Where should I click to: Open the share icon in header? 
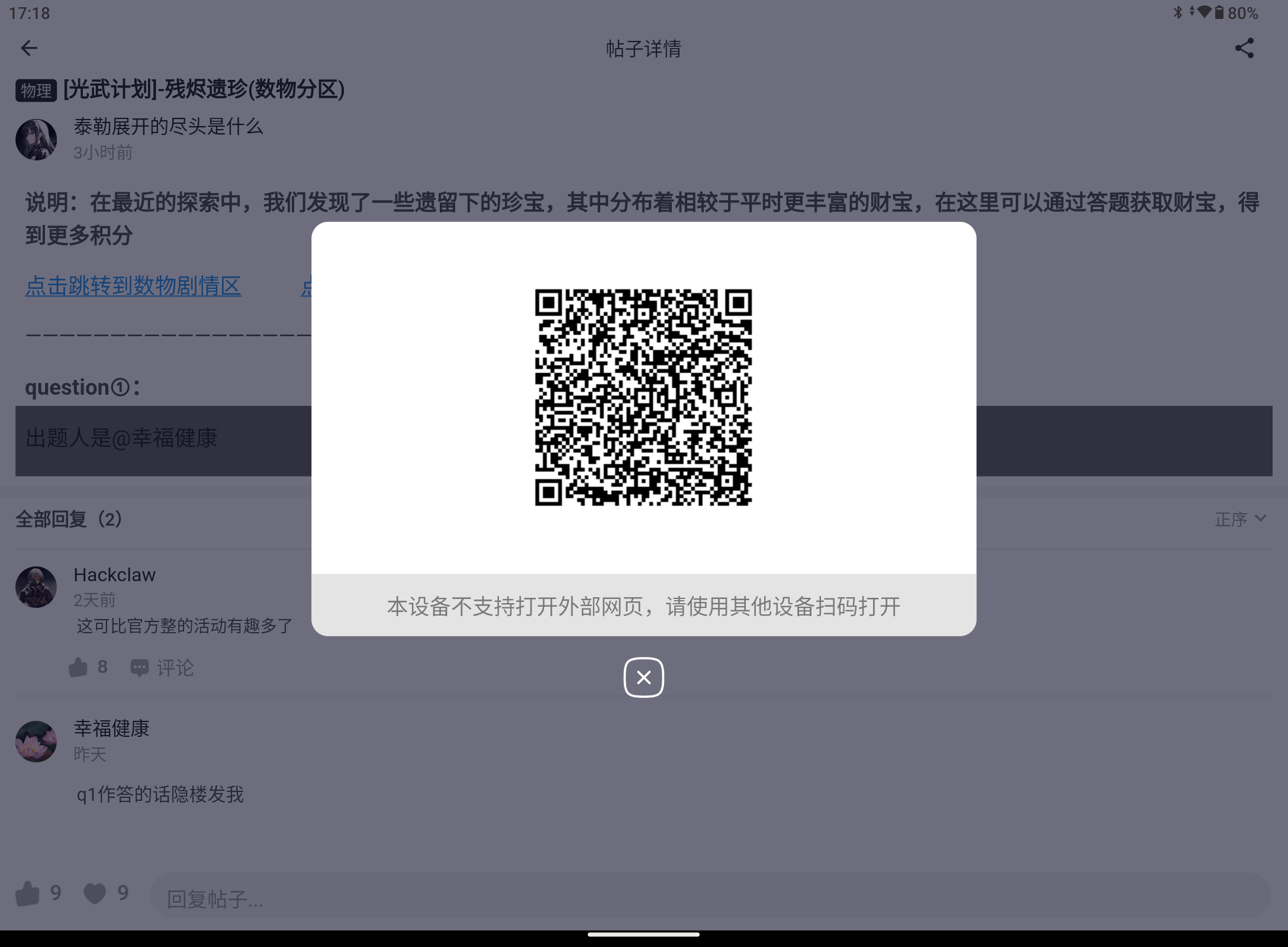point(1244,48)
